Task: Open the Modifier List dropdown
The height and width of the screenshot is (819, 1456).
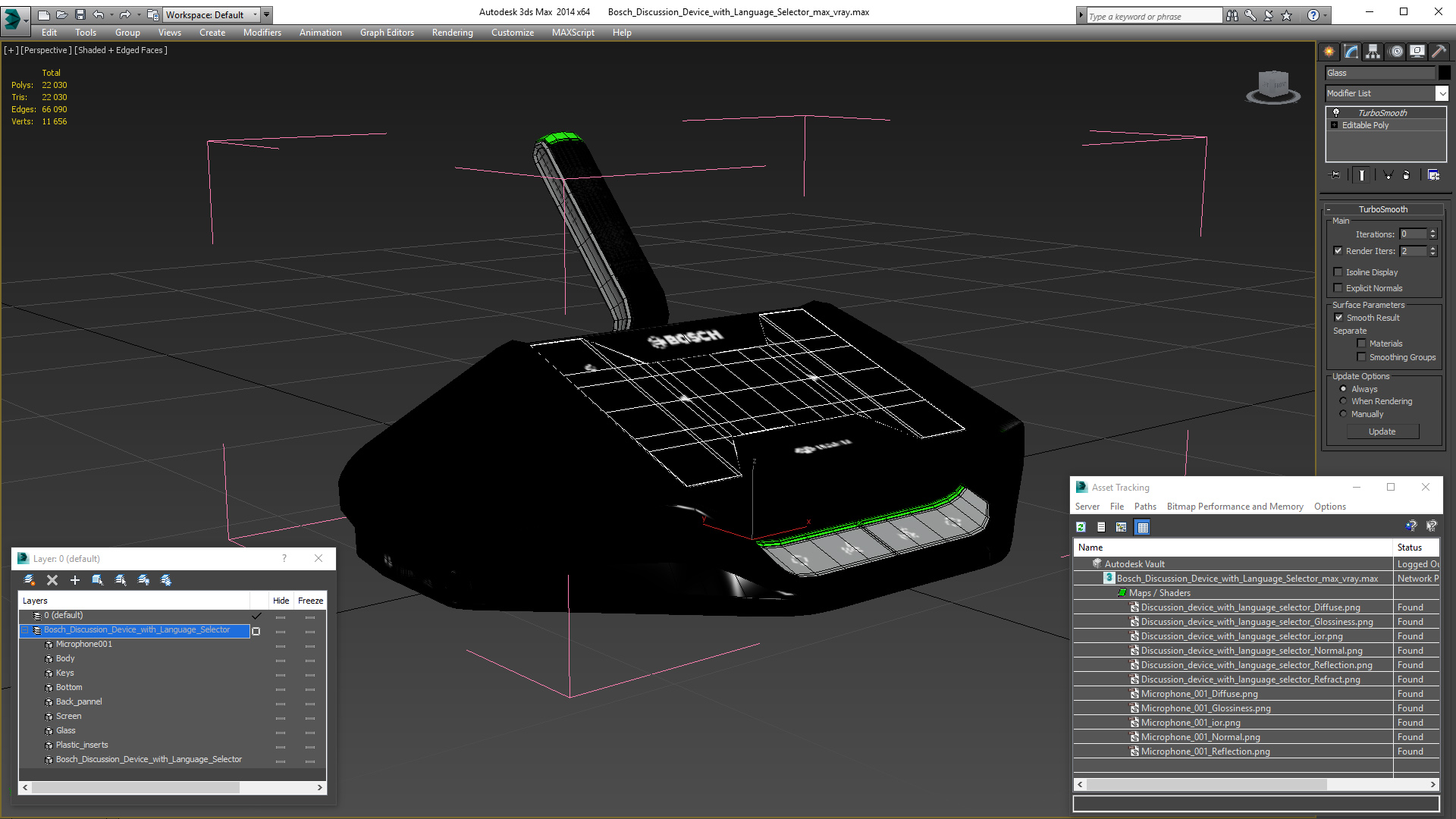Action: click(1441, 93)
